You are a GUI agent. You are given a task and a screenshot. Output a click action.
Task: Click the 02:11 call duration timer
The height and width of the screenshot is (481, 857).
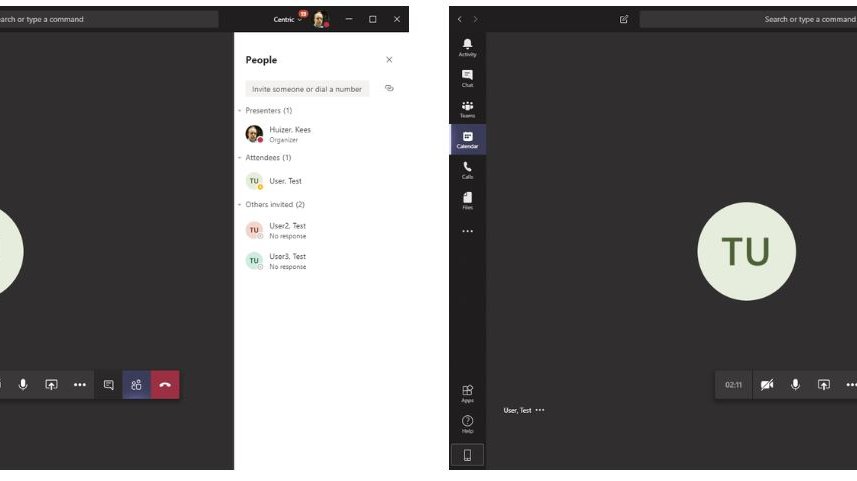pyautogui.click(x=733, y=385)
